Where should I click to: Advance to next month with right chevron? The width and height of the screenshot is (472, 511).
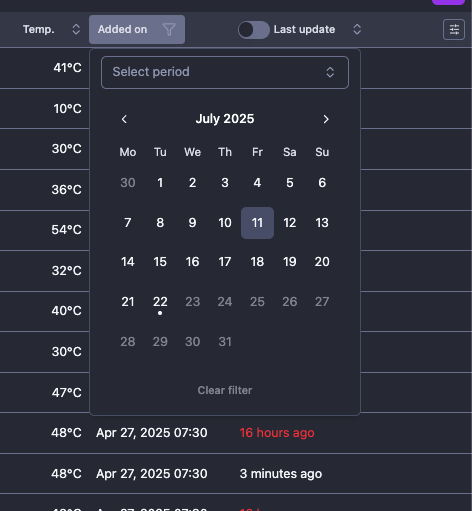pyautogui.click(x=326, y=119)
